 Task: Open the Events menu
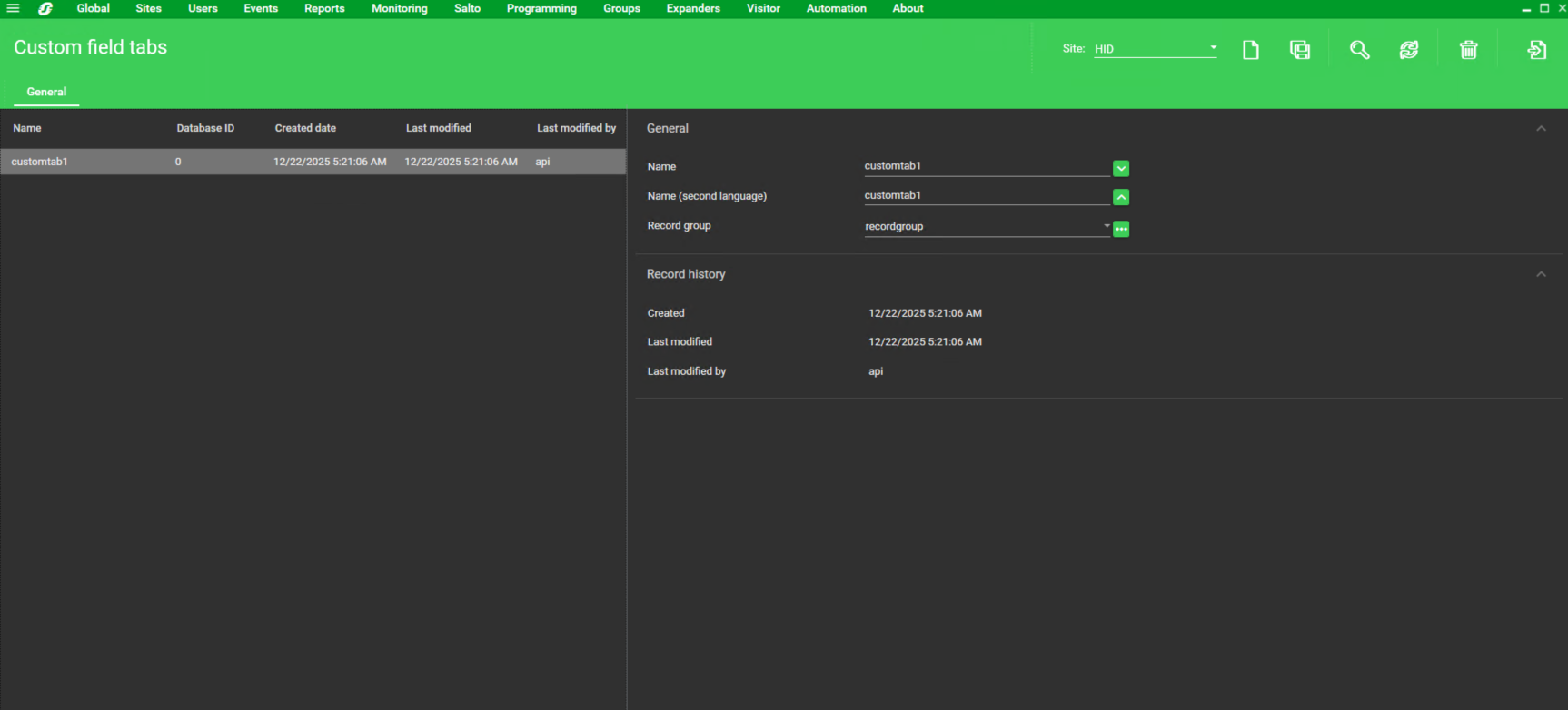[x=261, y=8]
